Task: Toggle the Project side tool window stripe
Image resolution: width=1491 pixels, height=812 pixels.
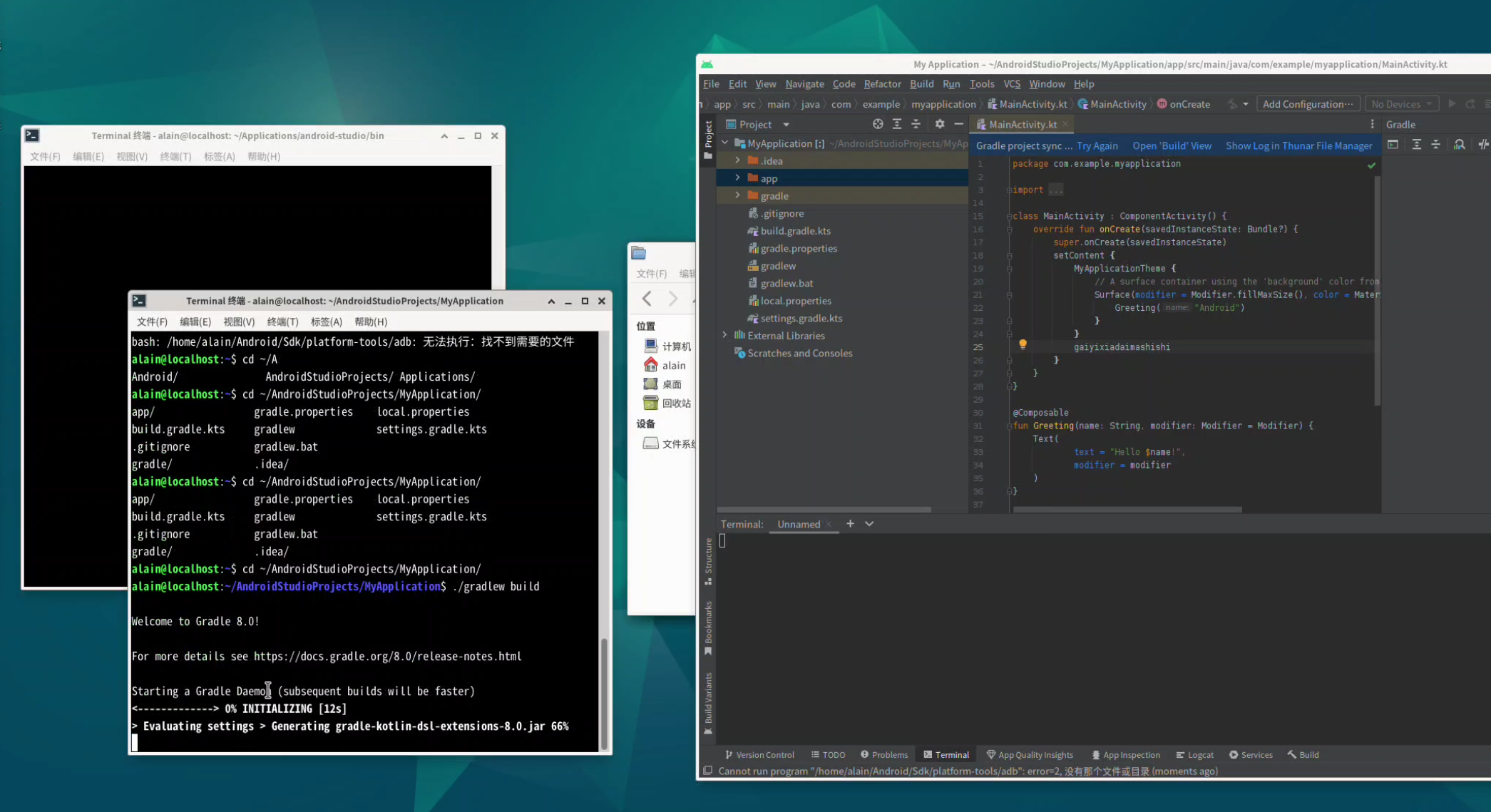Action: tap(708, 140)
